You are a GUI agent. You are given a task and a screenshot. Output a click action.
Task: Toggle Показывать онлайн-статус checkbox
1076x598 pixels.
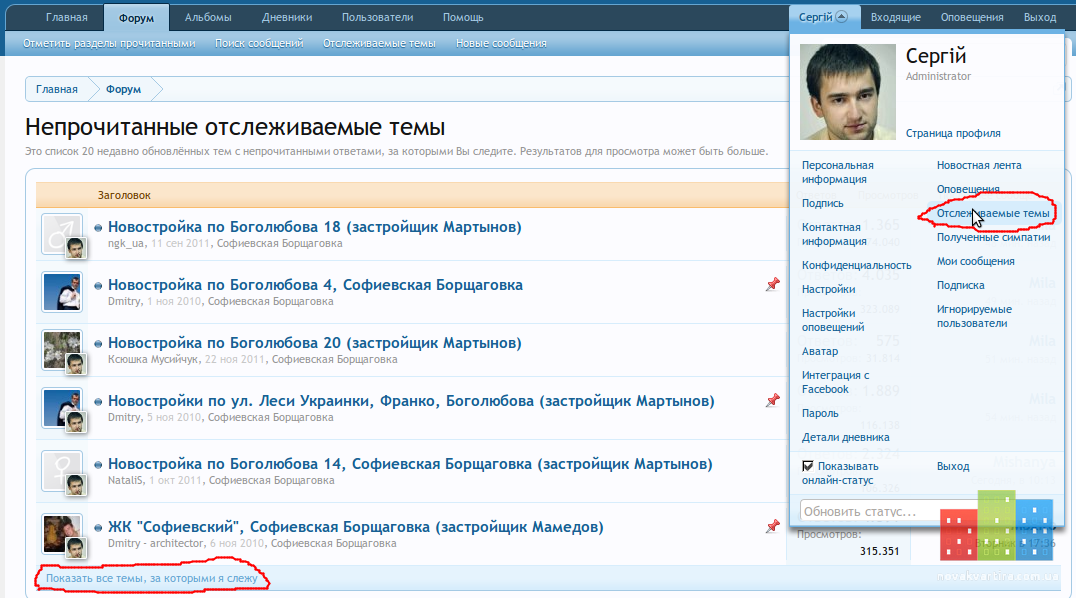[x=808, y=466]
